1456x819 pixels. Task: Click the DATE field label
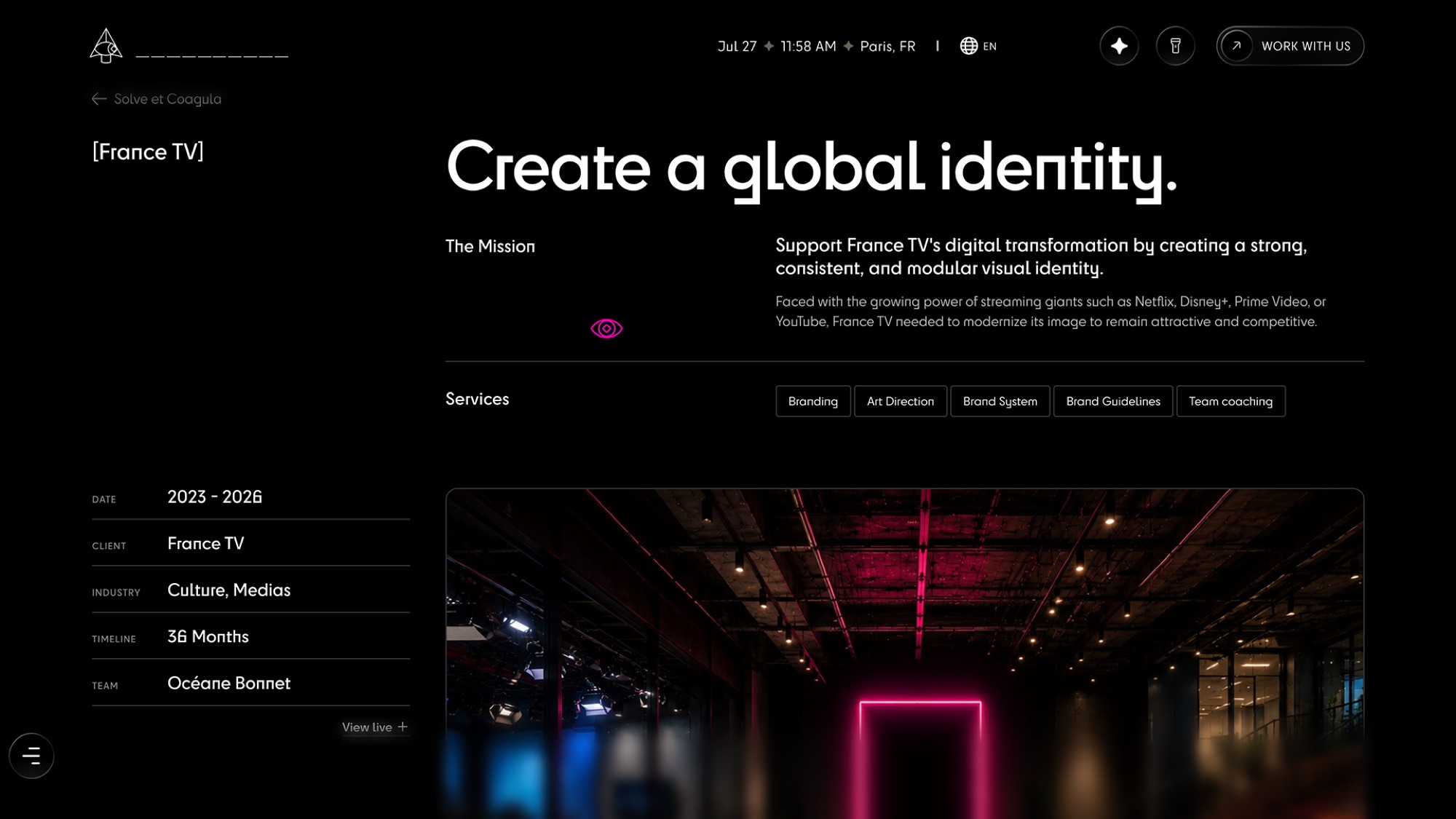(x=104, y=499)
